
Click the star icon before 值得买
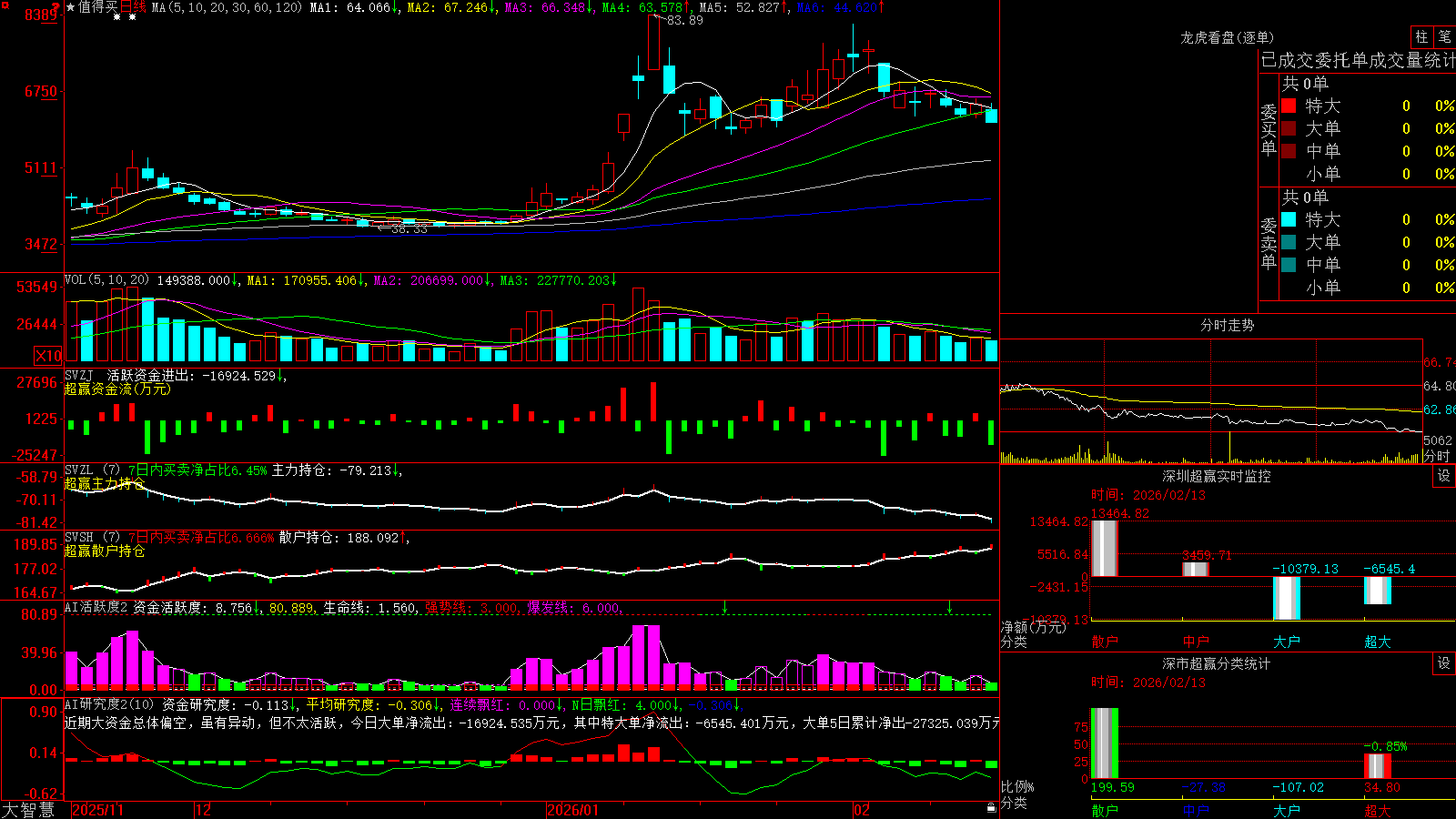[x=71, y=7]
